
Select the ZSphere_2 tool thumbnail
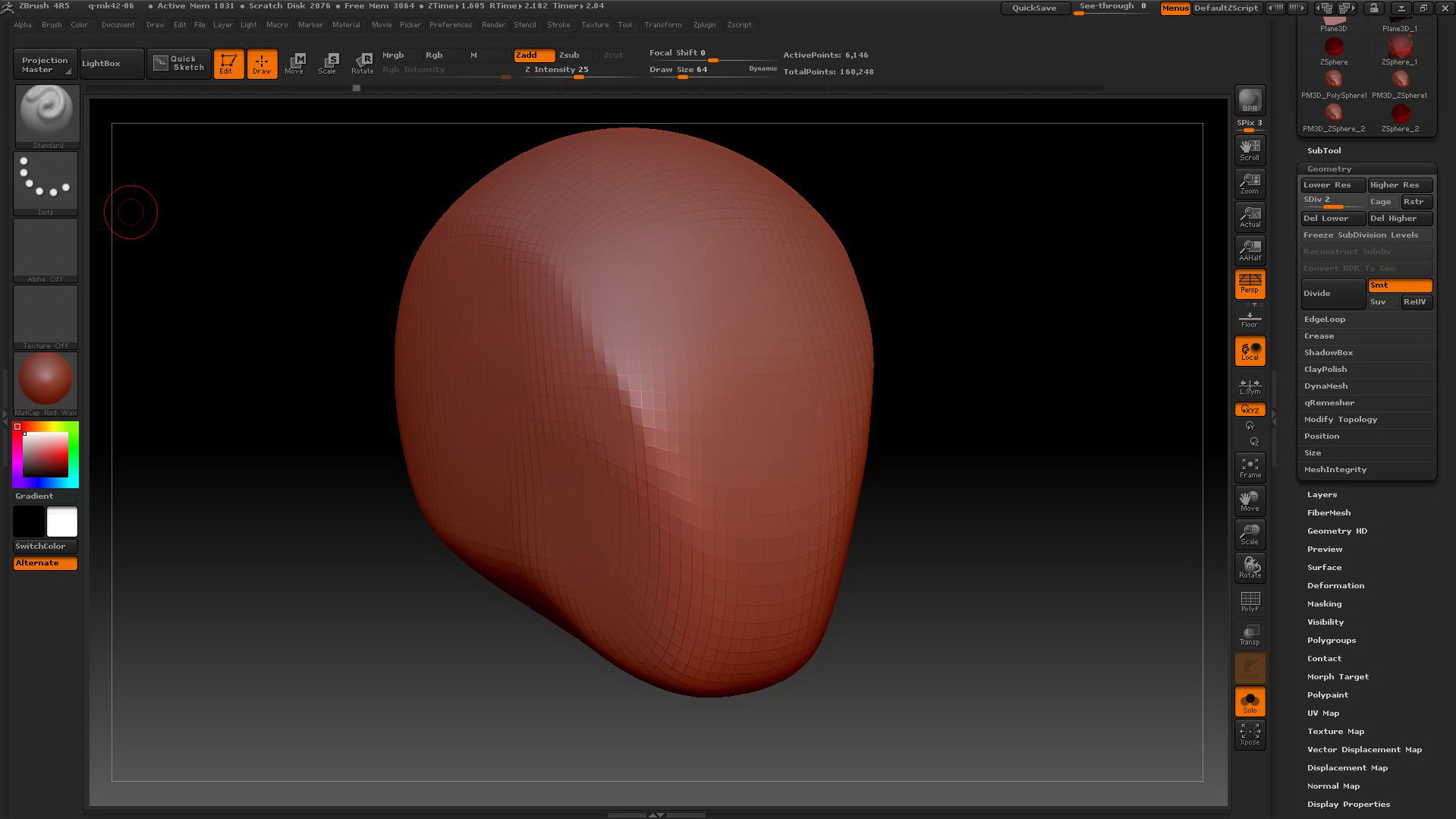[1400, 118]
